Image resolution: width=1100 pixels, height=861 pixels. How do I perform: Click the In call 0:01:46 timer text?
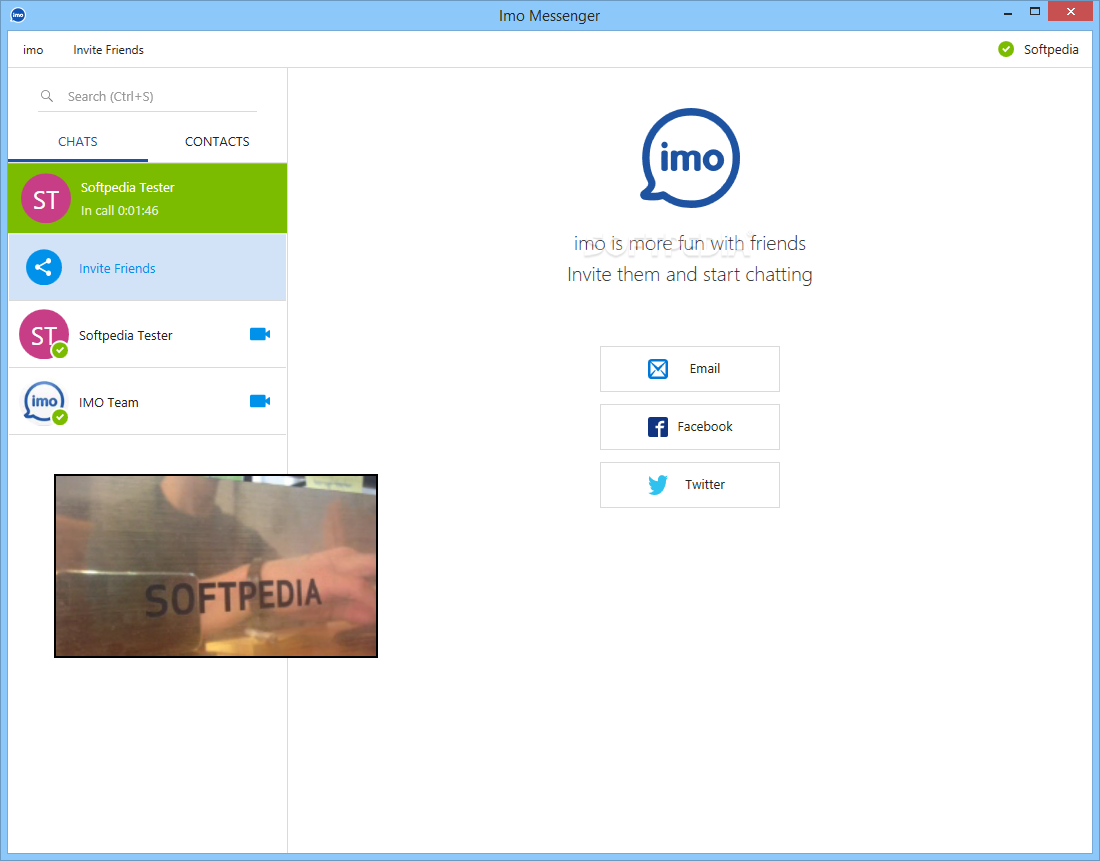point(119,211)
